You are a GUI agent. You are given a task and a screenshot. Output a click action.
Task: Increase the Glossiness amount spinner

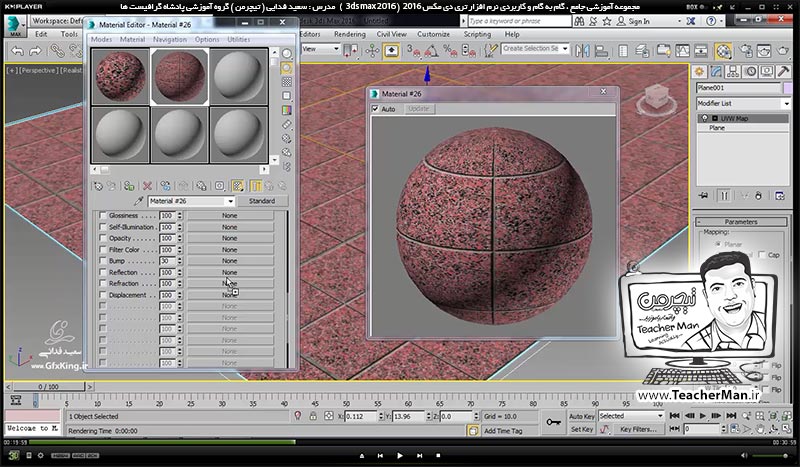pyautogui.click(x=179, y=213)
